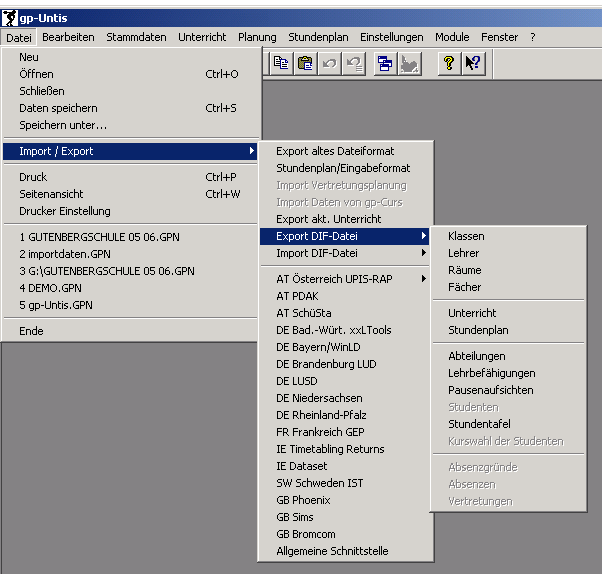This screenshot has width=602, height=574.
Task: Select Pausenaufsichten export entry
Action: tap(490, 390)
